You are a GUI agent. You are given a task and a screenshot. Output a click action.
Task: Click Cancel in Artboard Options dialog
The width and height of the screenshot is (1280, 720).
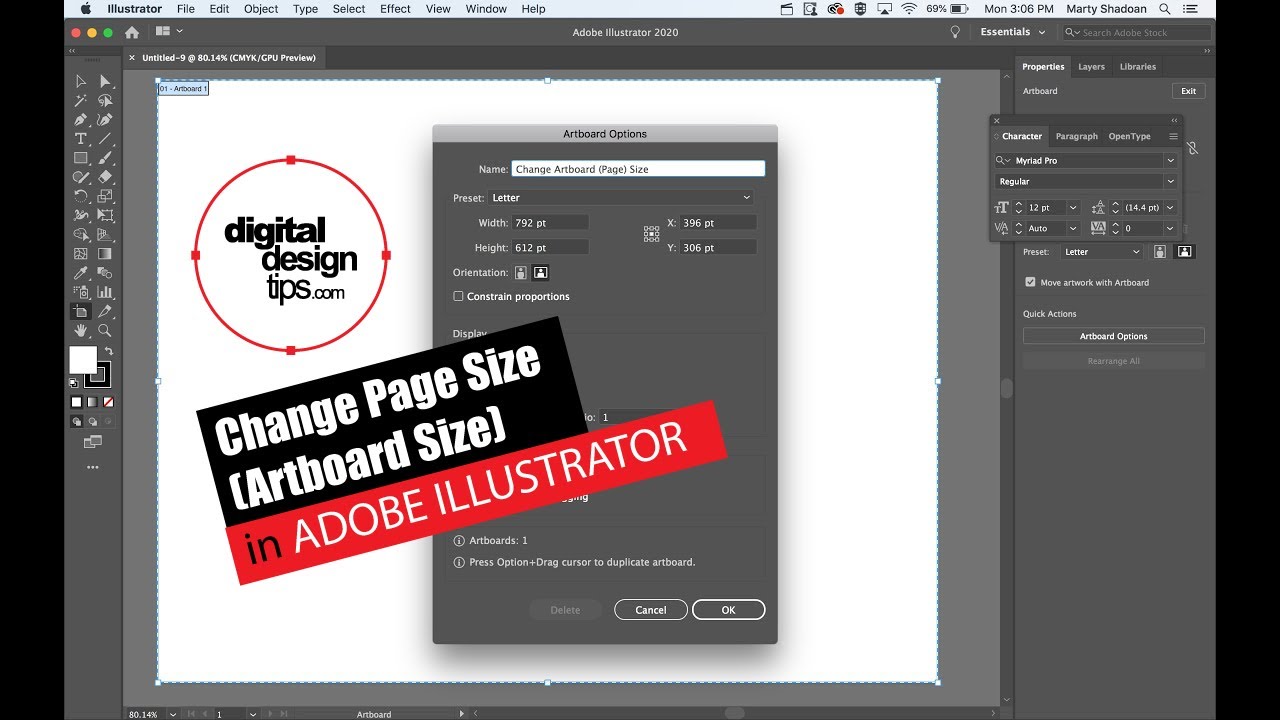(x=651, y=610)
